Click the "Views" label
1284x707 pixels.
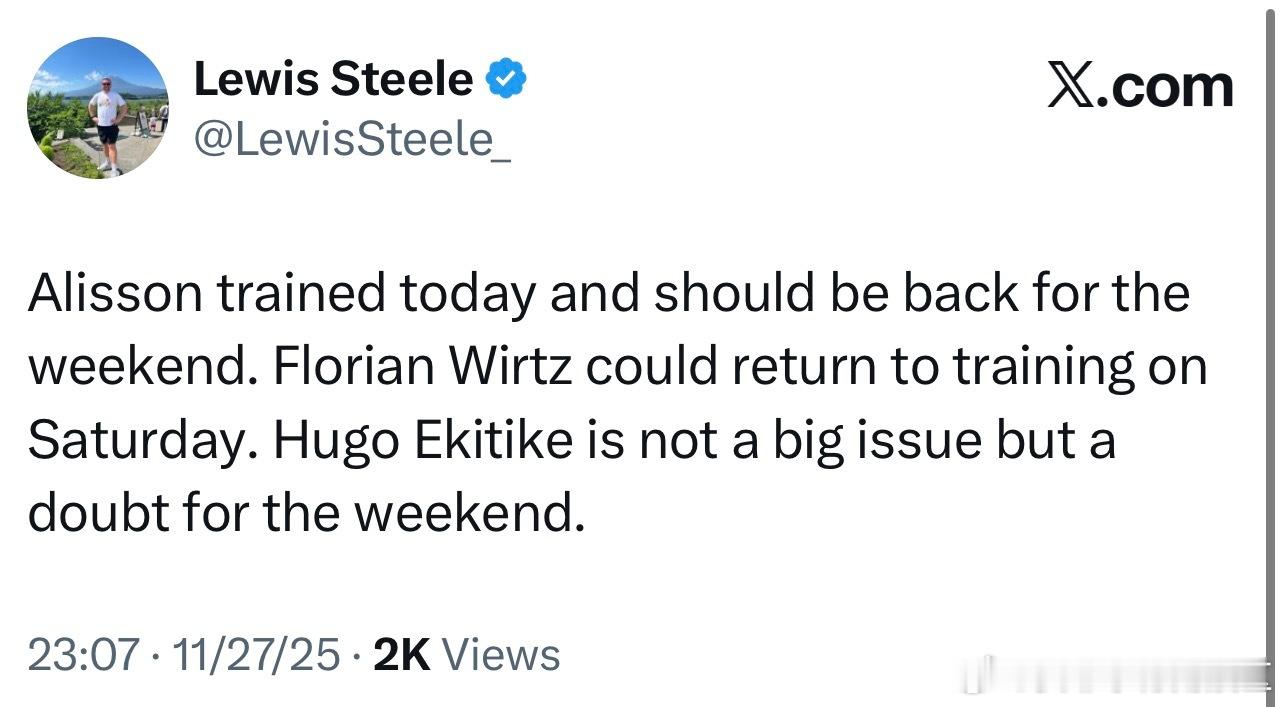coord(500,655)
